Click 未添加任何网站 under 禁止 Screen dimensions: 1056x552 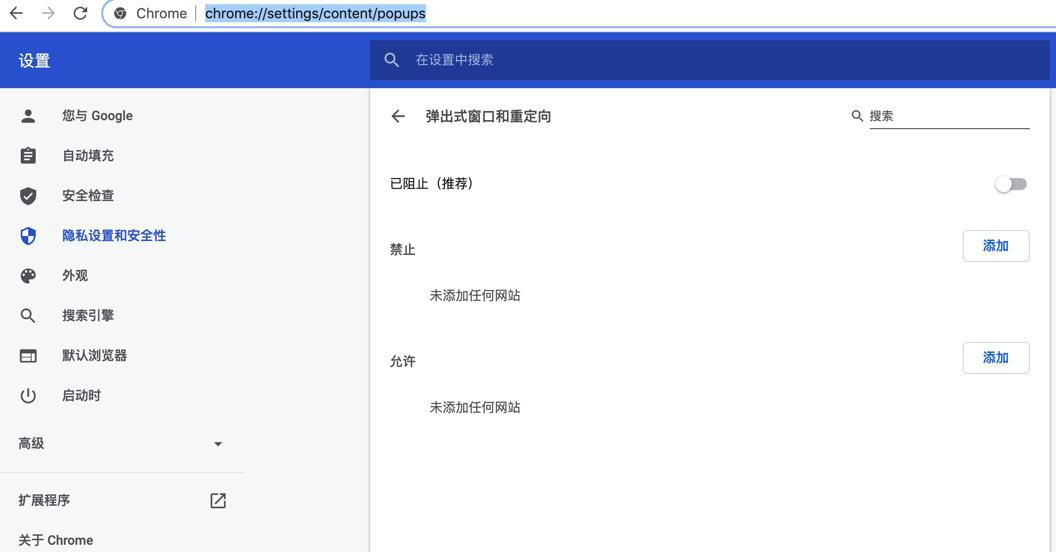click(x=475, y=296)
